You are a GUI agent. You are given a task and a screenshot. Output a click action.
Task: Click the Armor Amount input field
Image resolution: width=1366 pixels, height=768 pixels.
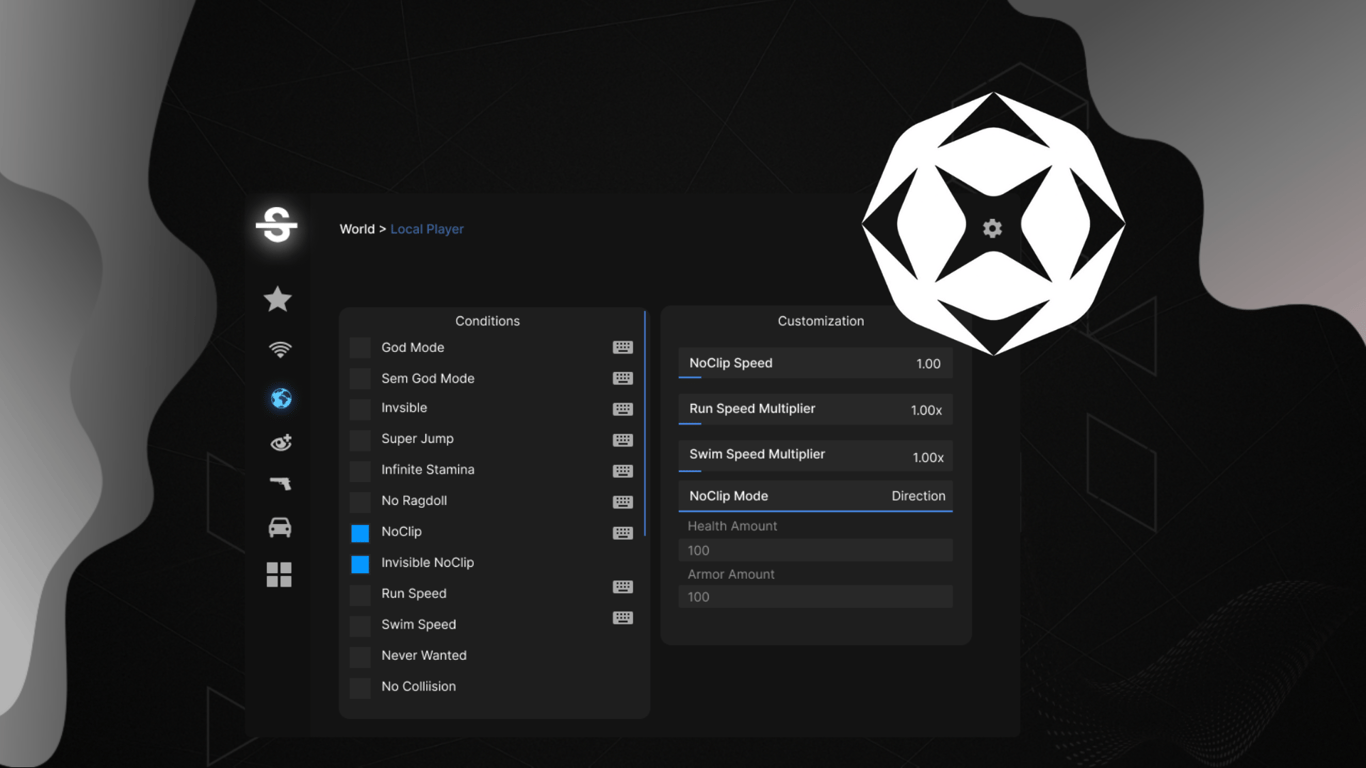tap(815, 597)
